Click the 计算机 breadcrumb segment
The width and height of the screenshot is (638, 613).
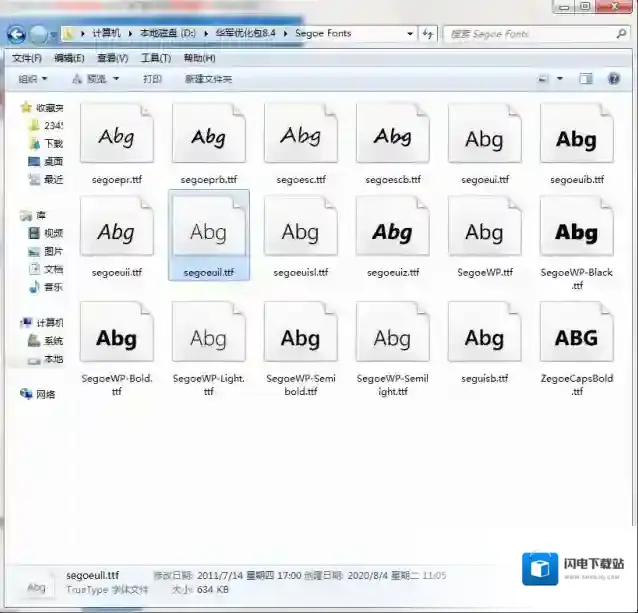pyautogui.click(x=107, y=33)
